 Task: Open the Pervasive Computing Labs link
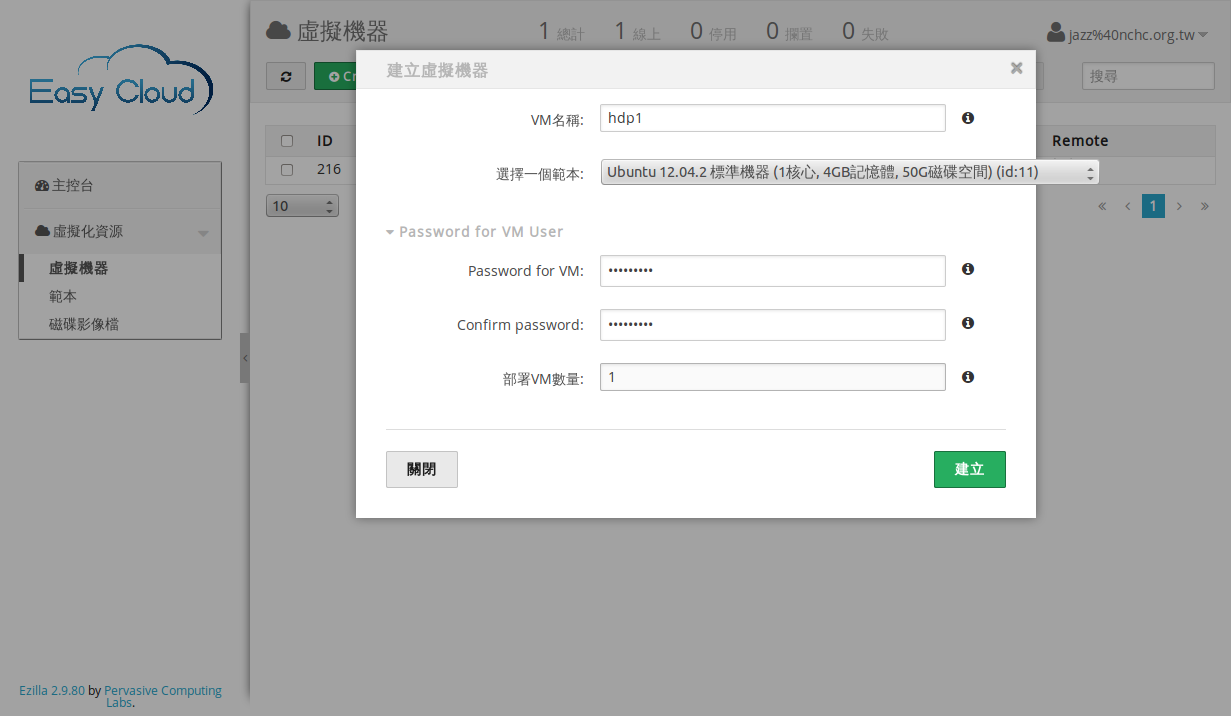[162, 691]
